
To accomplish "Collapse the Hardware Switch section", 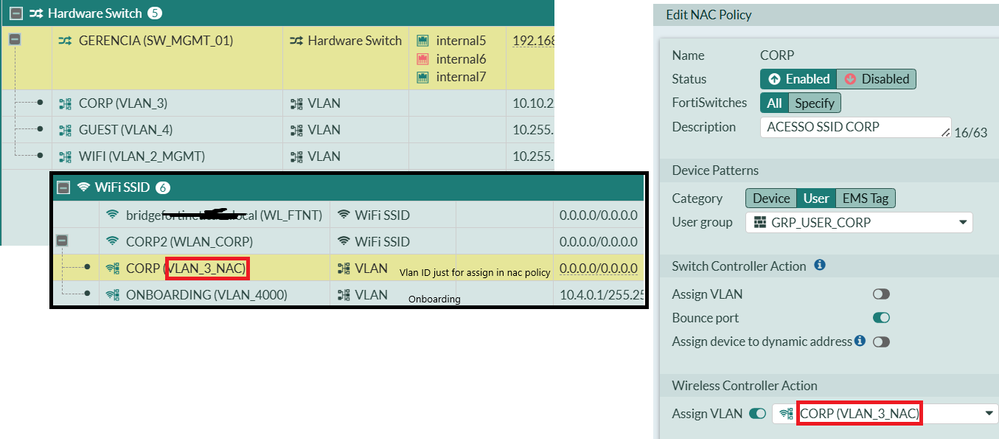I will click(x=16, y=12).
